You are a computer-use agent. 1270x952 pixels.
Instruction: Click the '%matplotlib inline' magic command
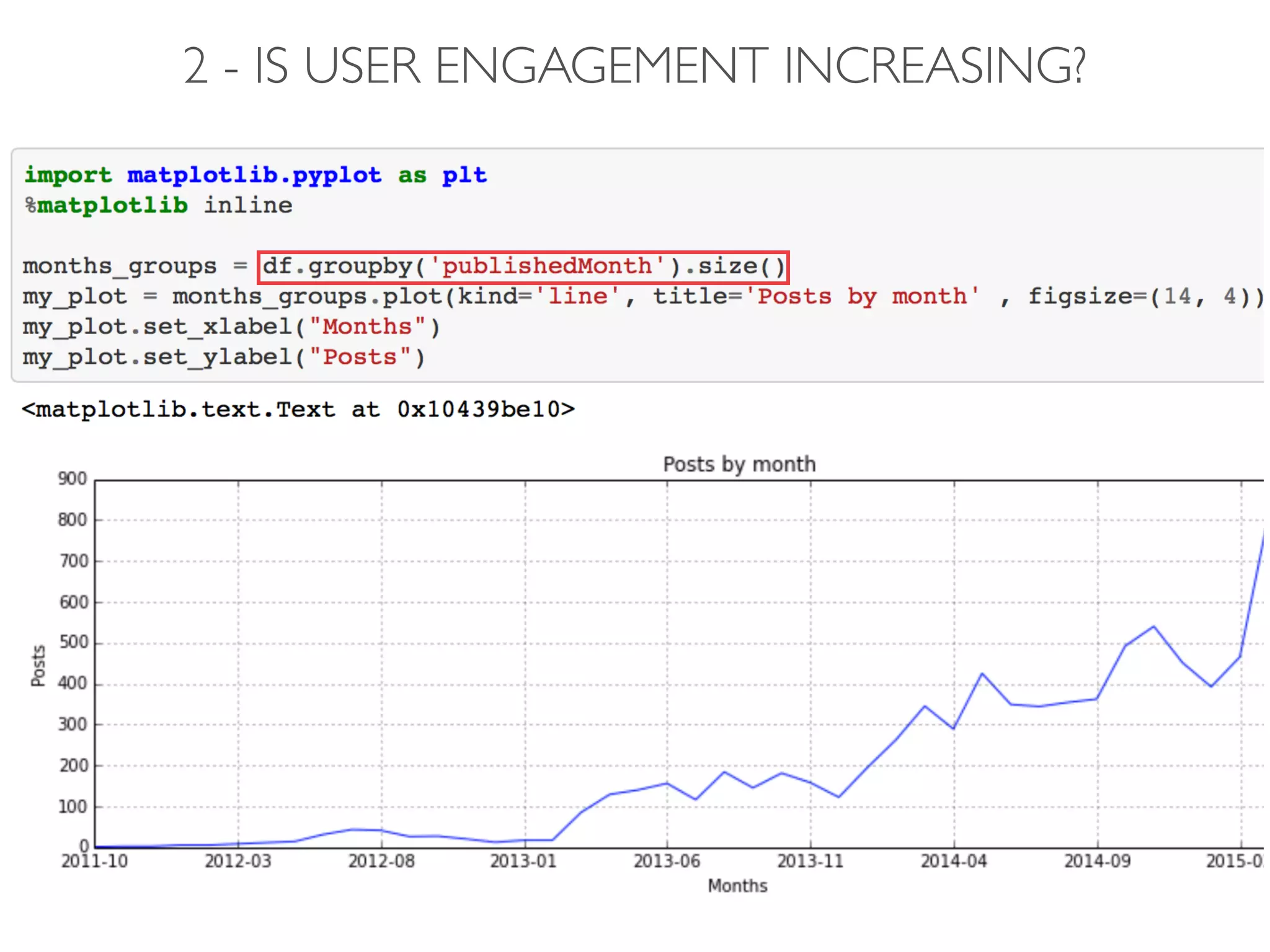pos(158,206)
